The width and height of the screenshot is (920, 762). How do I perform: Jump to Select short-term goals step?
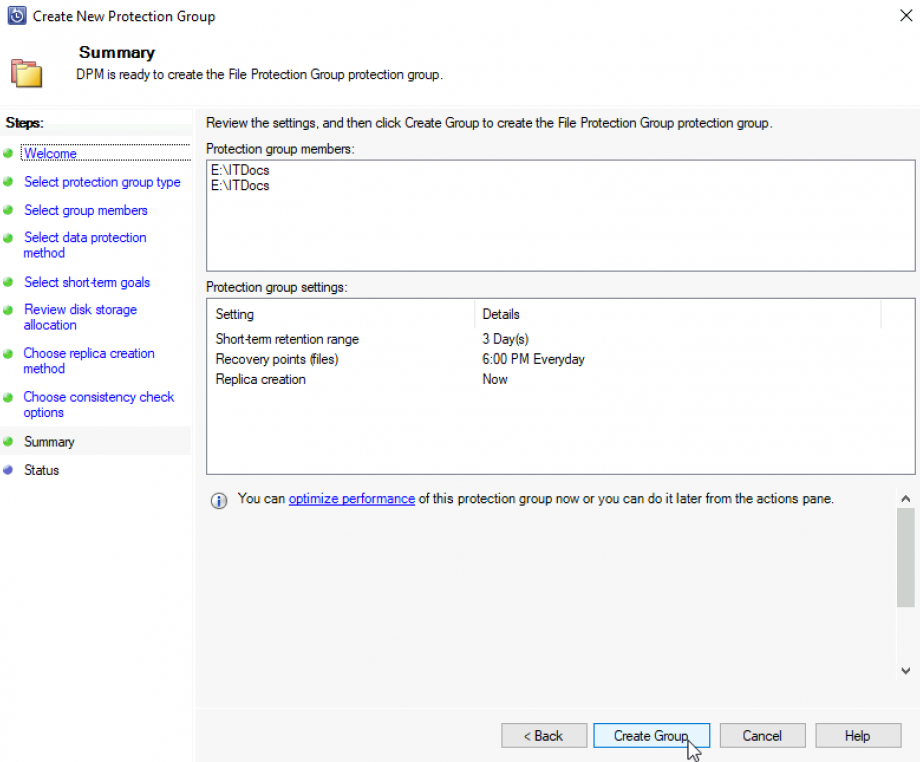87,282
